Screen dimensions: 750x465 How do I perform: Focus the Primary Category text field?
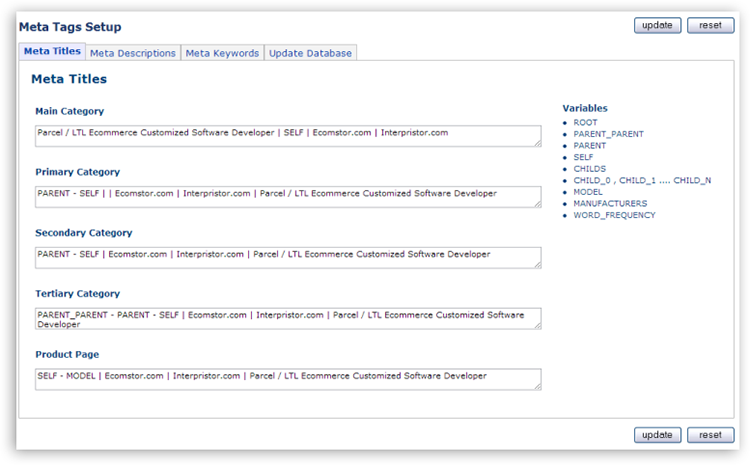point(288,197)
